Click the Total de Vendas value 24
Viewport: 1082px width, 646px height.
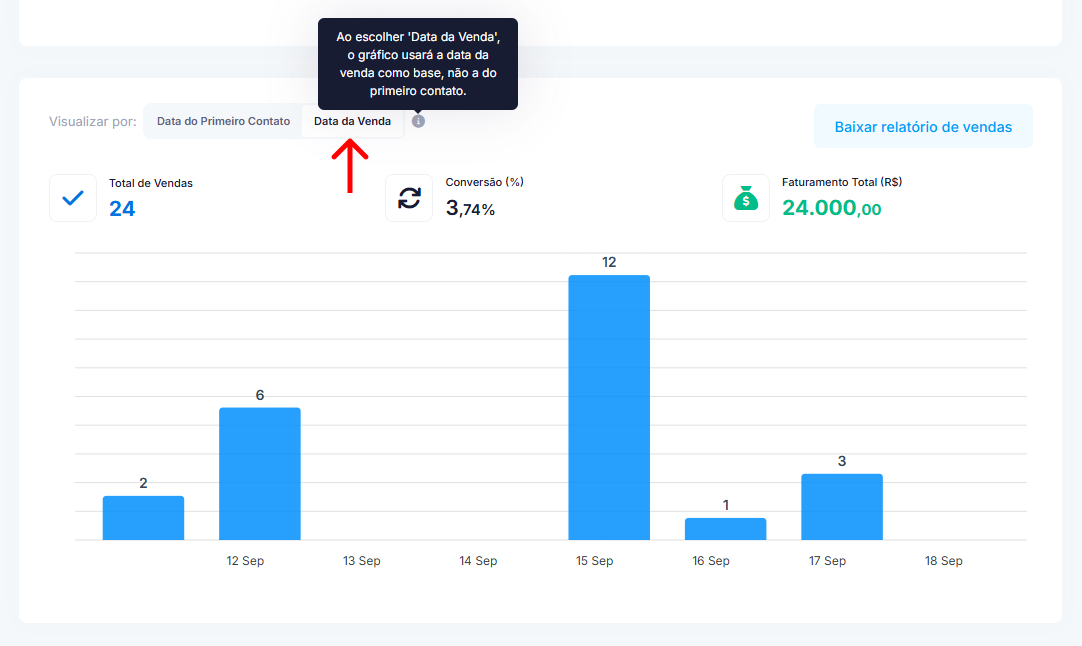tap(122, 208)
